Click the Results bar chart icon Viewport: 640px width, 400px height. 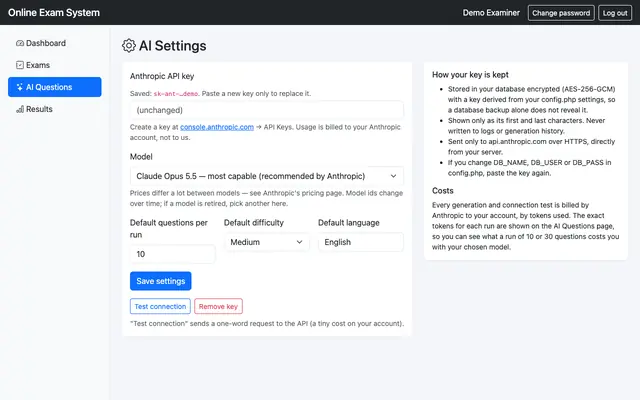pyautogui.click(x=20, y=109)
